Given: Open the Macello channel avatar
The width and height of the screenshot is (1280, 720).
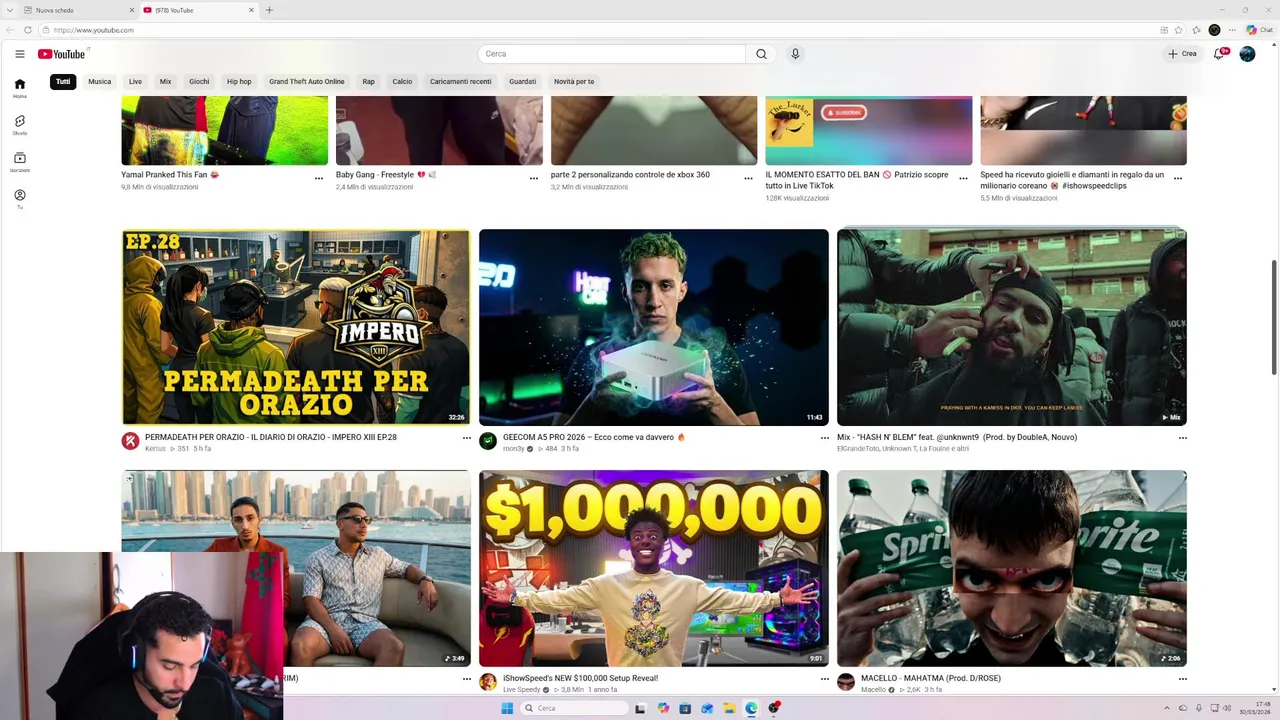Looking at the screenshot, I should tap(846, 682).
